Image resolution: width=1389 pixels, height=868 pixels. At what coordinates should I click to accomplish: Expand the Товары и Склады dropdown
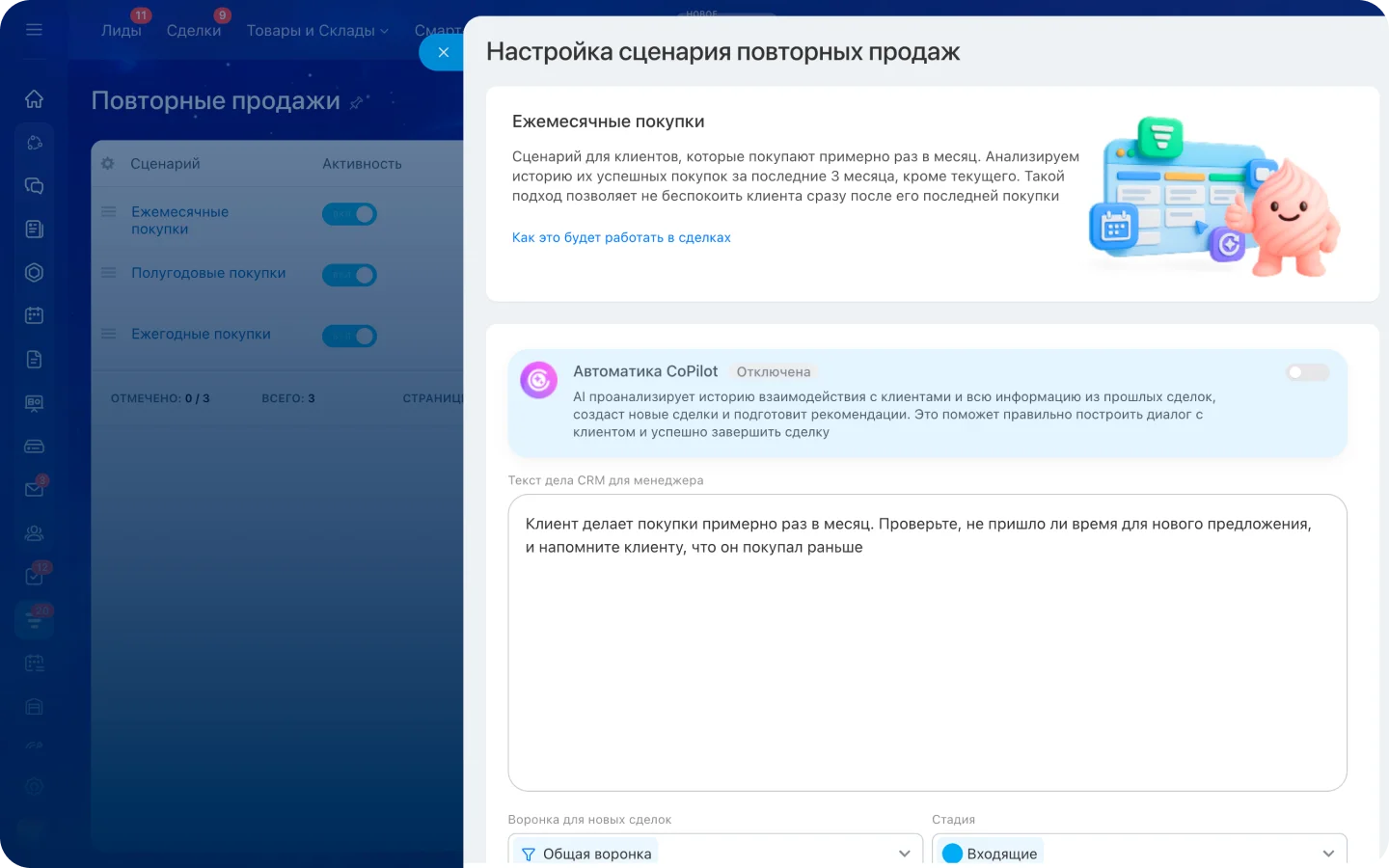click(x=318, y=30)
